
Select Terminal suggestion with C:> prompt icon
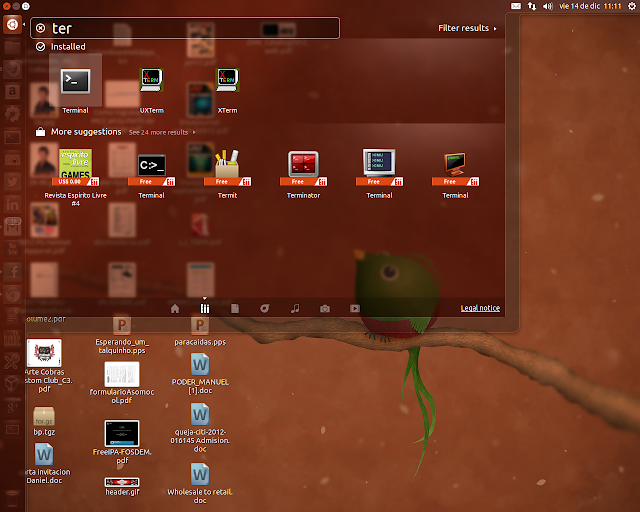pyautogui.click(x=151, y=169)
